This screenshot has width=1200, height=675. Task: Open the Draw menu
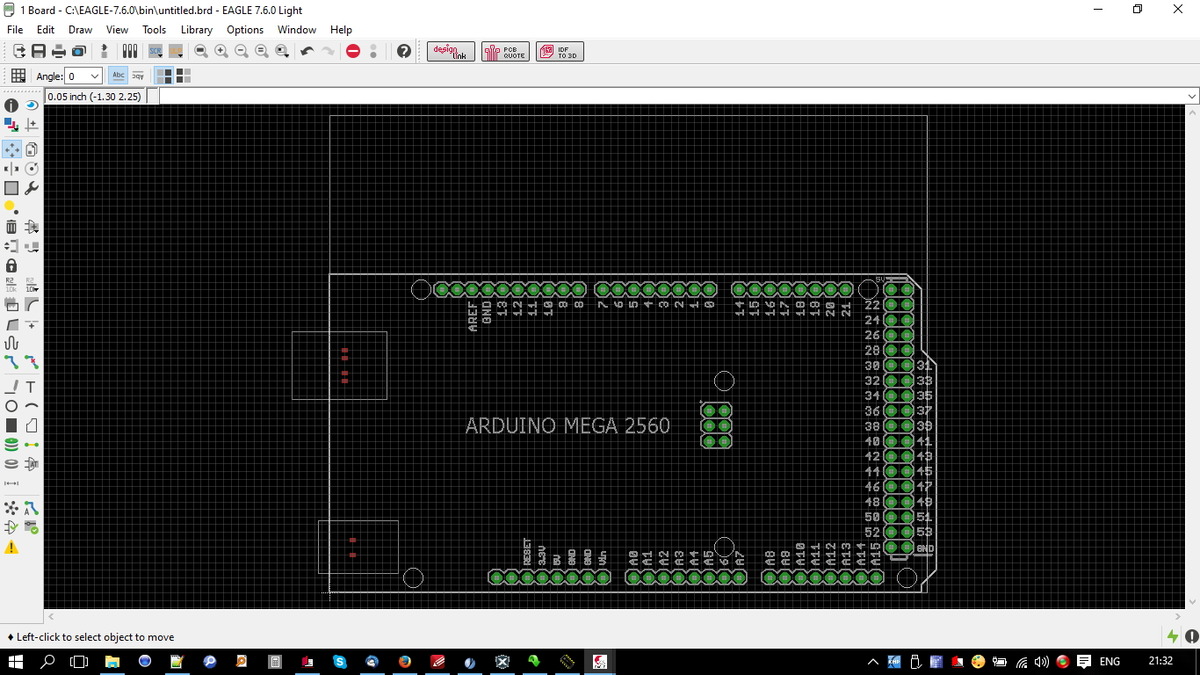[x=80, y=29]
